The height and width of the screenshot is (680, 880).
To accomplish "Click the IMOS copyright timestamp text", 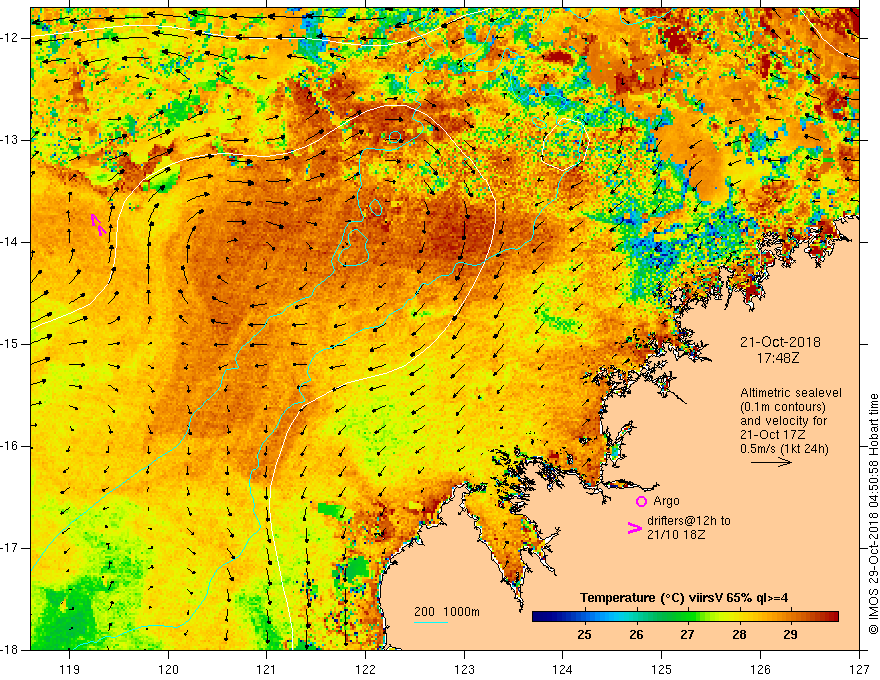I will coord(873,514).
